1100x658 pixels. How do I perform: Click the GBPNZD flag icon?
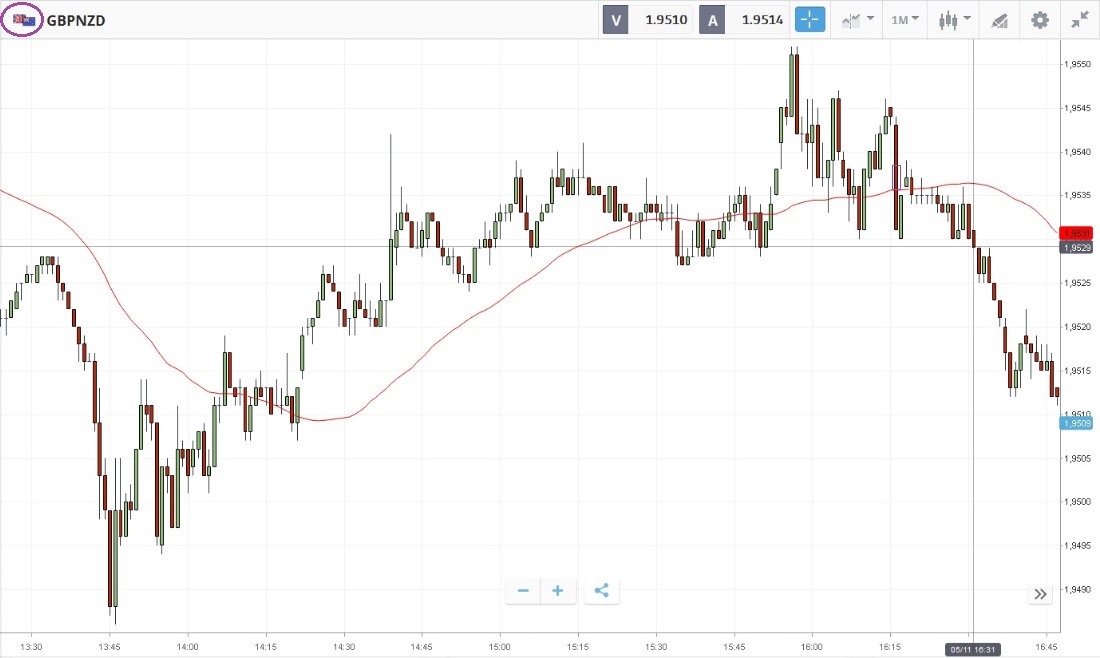click(x=23, y=19)
